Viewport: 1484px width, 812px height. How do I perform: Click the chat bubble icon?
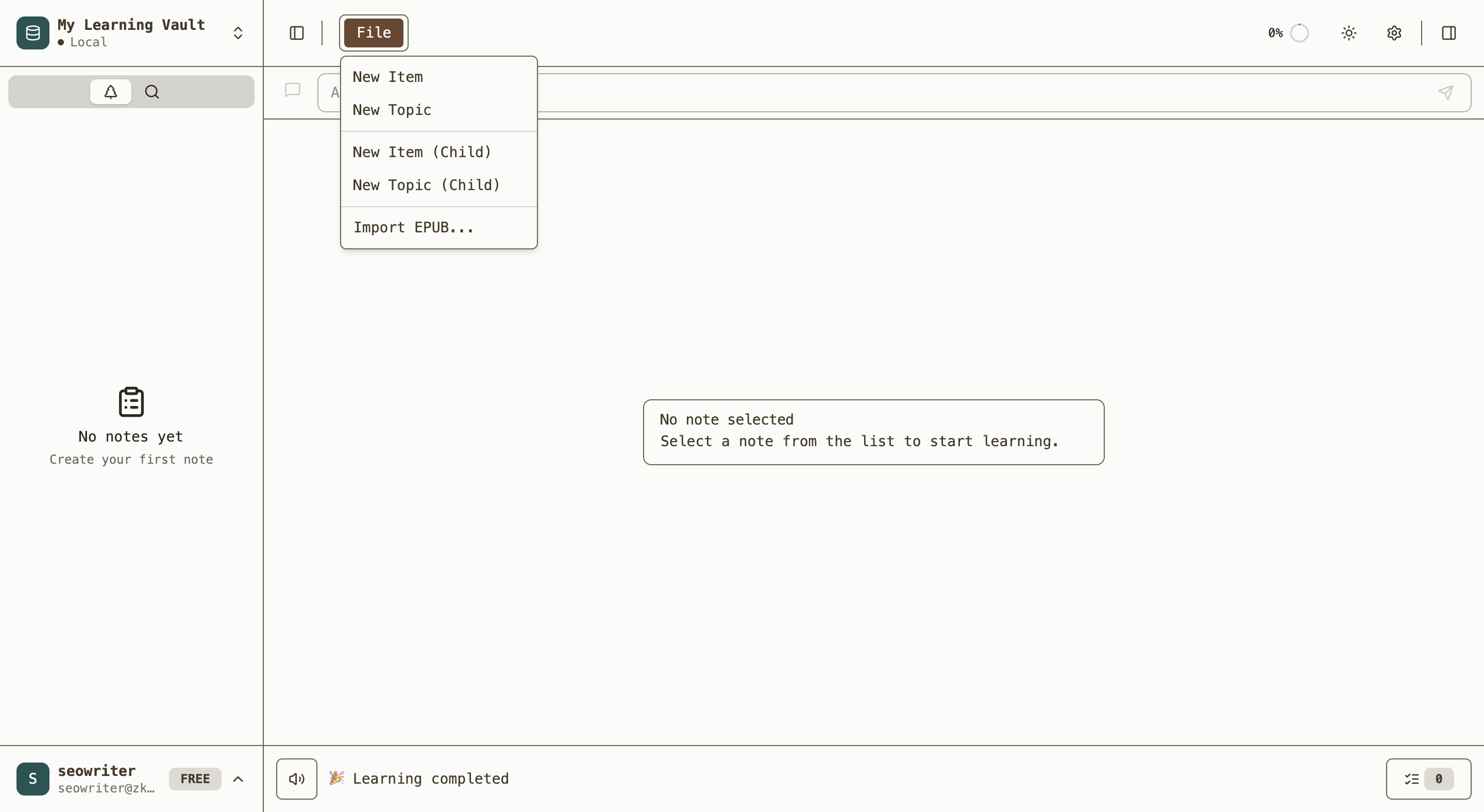(293, 90)
